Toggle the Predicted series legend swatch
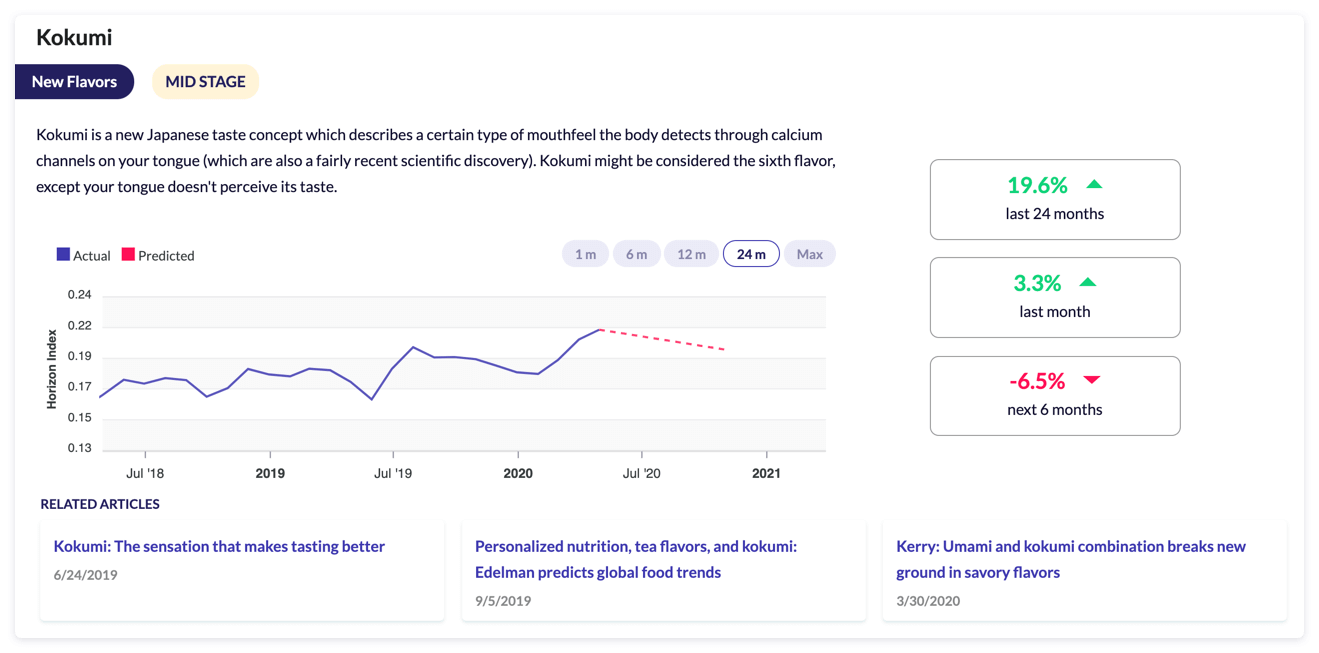Viewport: 1319px width, 653px height. click(128, 255)
